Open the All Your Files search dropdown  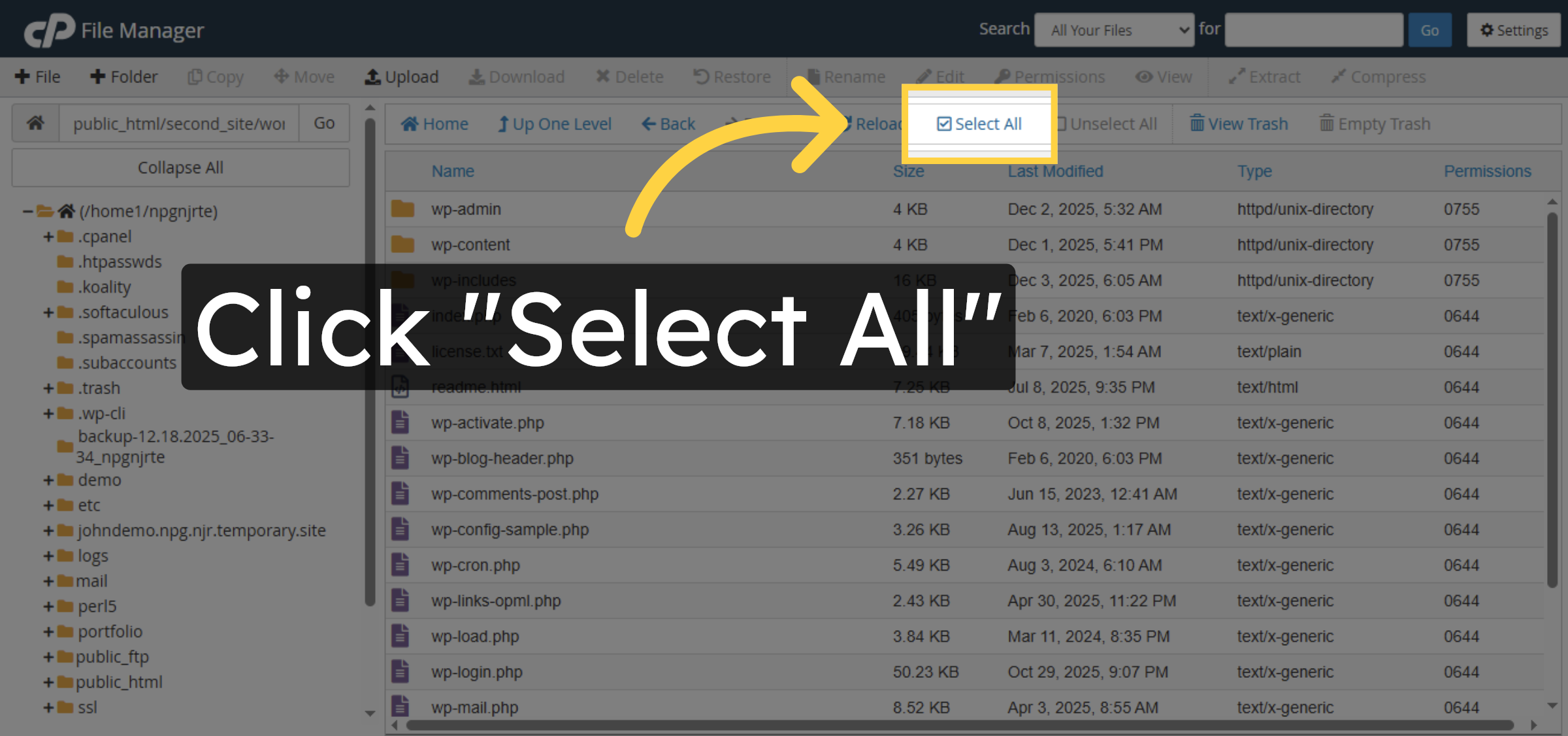[x=1114, y=29]
